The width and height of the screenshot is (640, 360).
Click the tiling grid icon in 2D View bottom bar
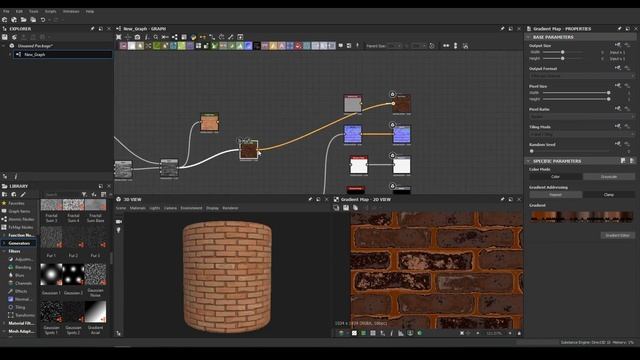tap(373, 333)
